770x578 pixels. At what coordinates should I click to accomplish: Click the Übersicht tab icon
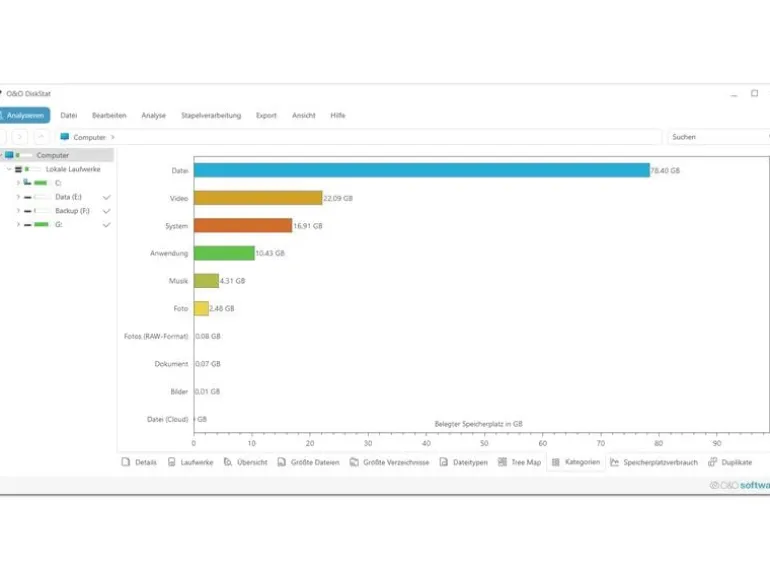pos(228,462)
